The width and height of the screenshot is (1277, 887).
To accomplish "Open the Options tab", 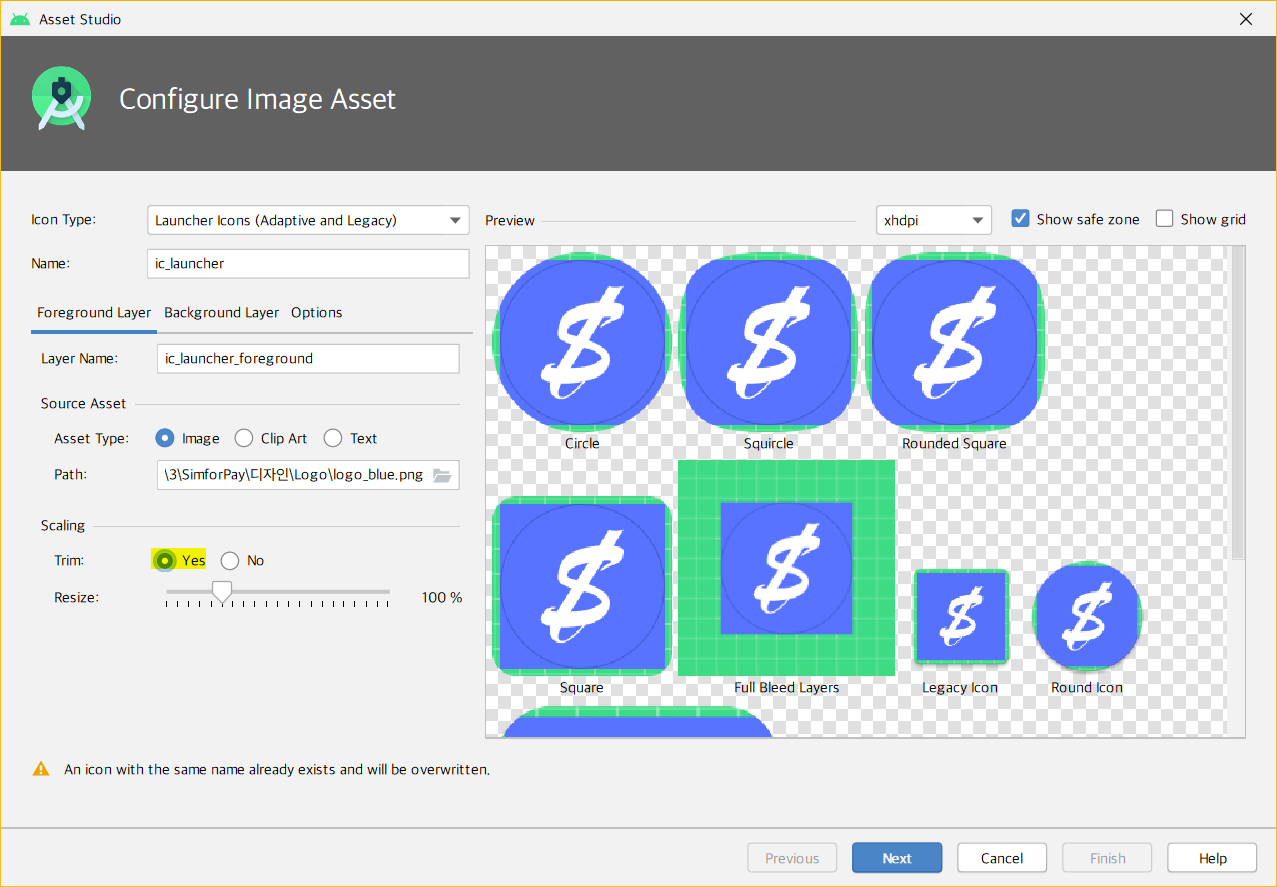I will (317, 313).
